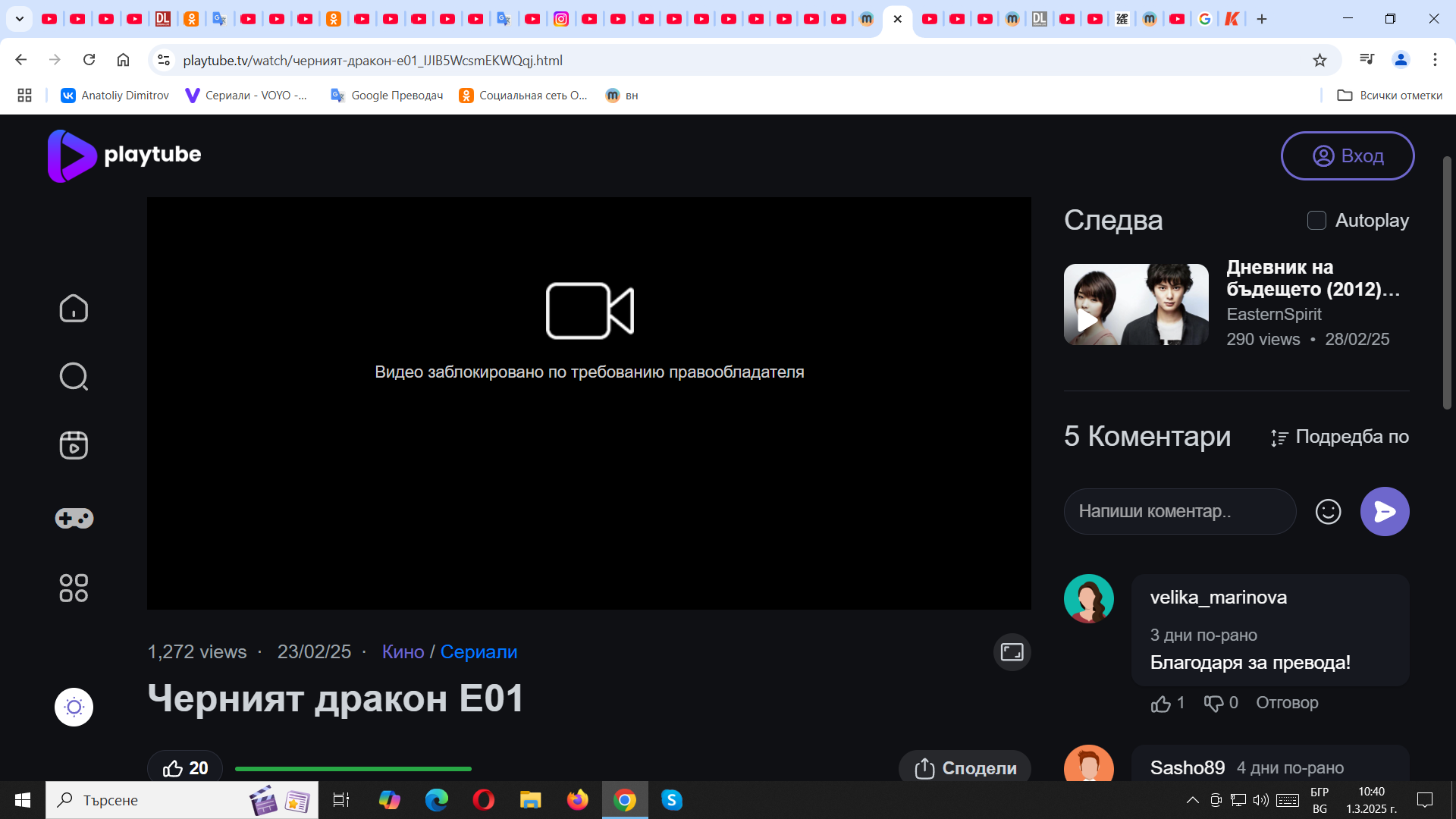Open the Подредба по sort dropdown

1340,437
